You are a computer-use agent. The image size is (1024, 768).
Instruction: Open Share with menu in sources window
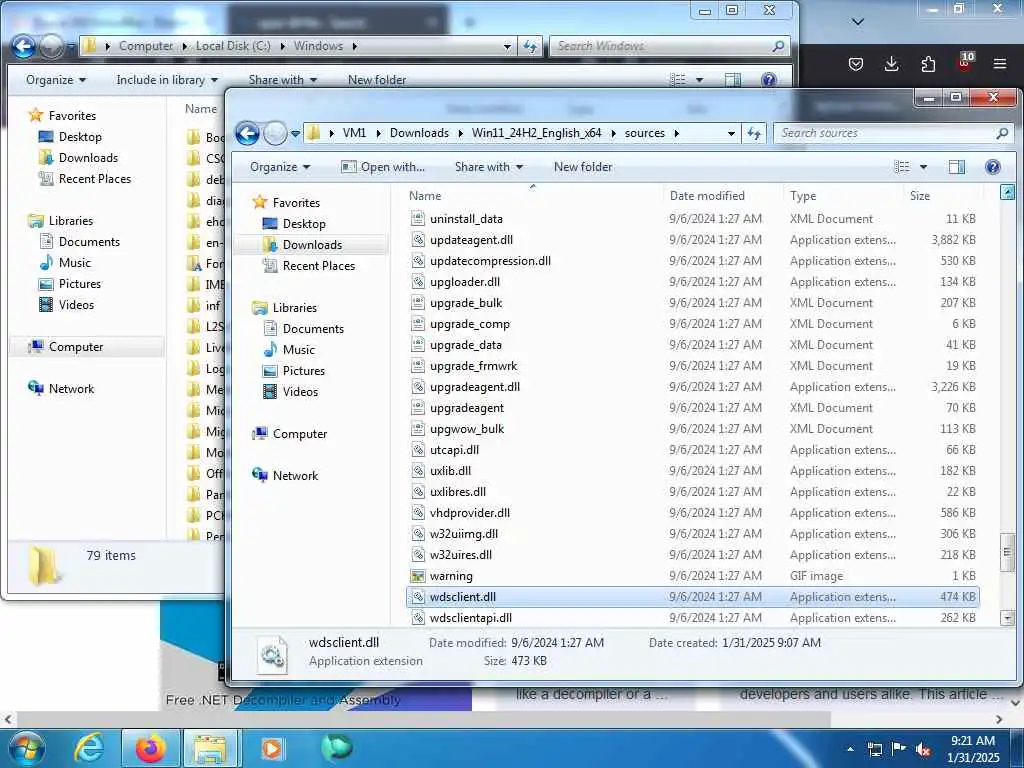pyautogui.click(x=489, y=167)
